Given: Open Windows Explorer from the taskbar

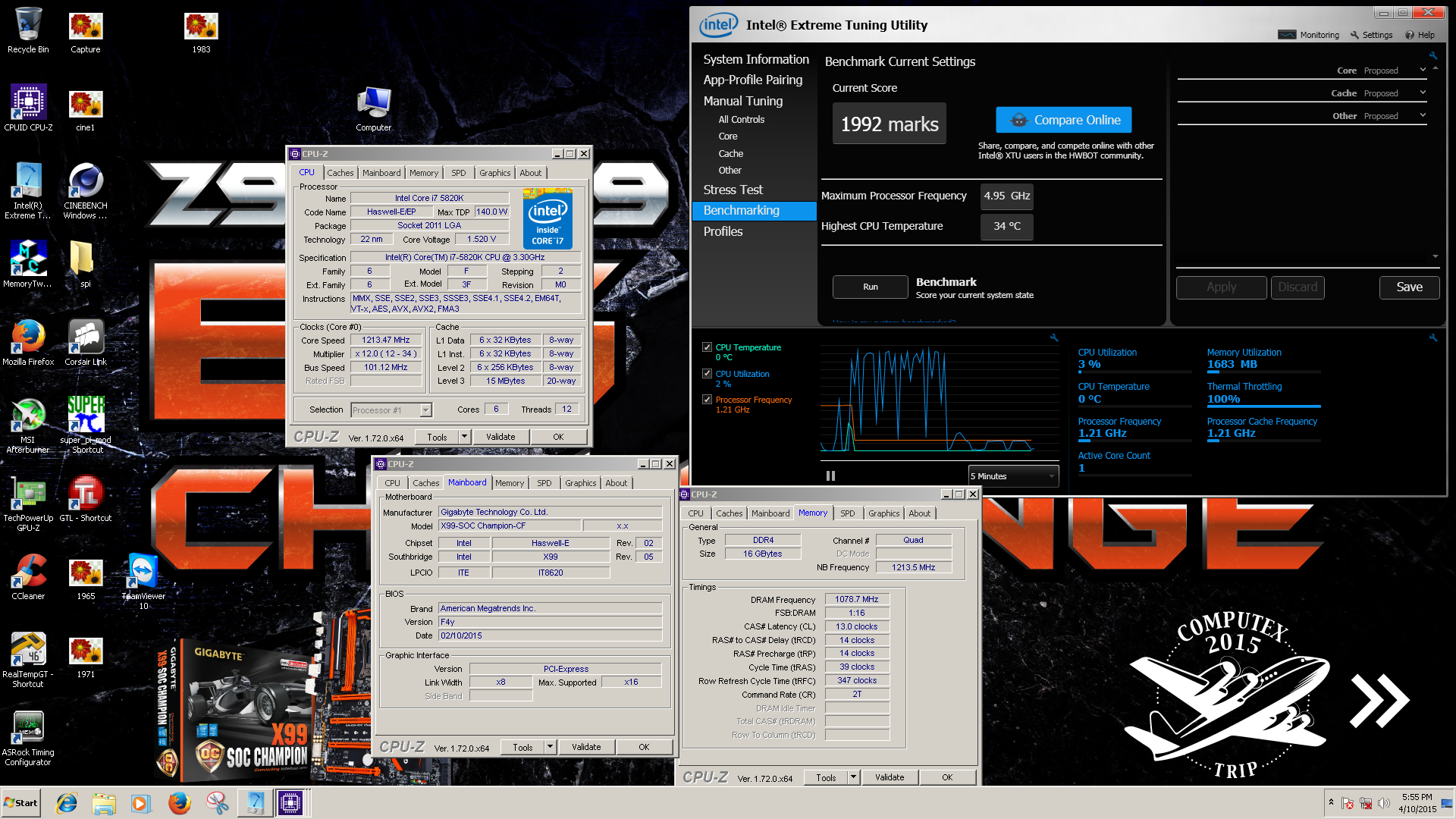Looking at the screenshot, I should (104, 803).
